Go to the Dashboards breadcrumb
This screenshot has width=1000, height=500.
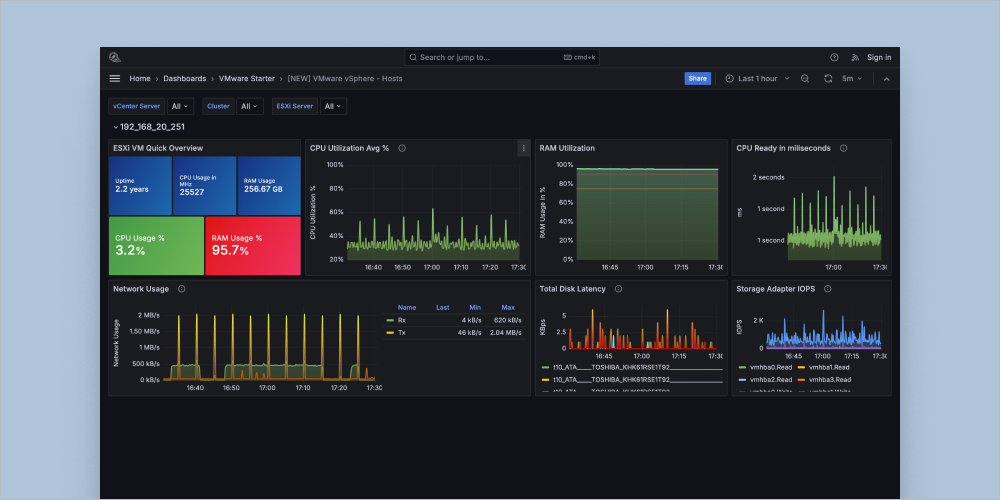(184, 78)
